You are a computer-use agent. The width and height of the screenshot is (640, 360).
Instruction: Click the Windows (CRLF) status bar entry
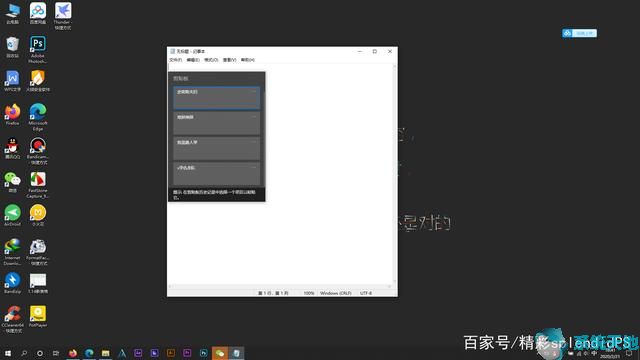coord(336,293)
